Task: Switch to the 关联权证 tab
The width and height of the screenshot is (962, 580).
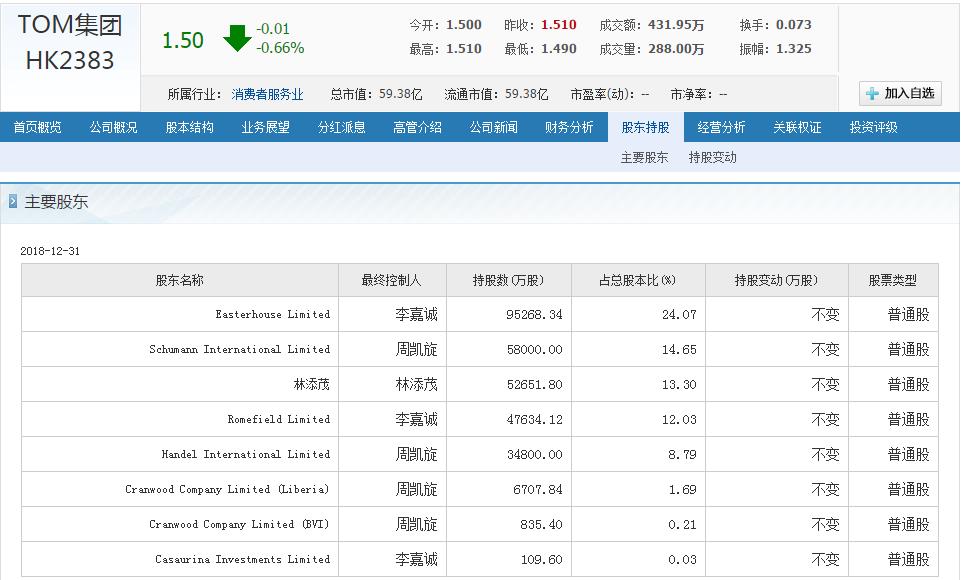Action: [x=797, y=127]
